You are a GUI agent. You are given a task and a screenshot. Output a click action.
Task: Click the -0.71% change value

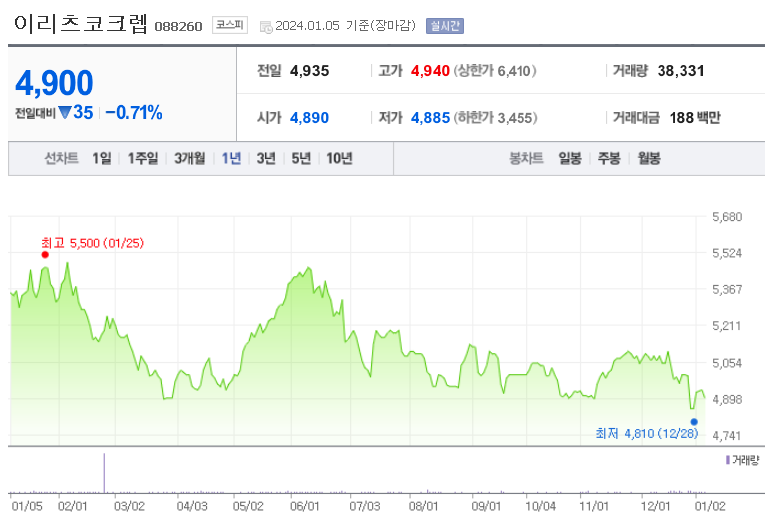[x=134, y=113]
